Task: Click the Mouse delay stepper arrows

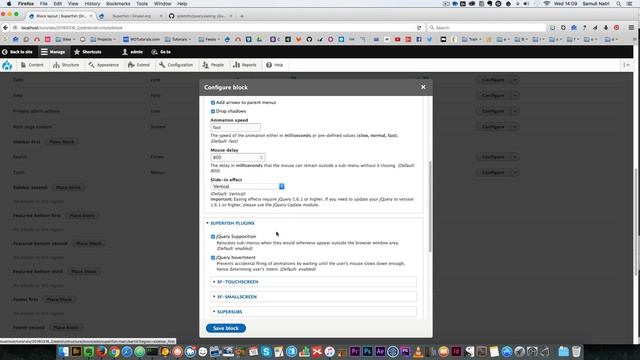Action: [x=262, y=157]
